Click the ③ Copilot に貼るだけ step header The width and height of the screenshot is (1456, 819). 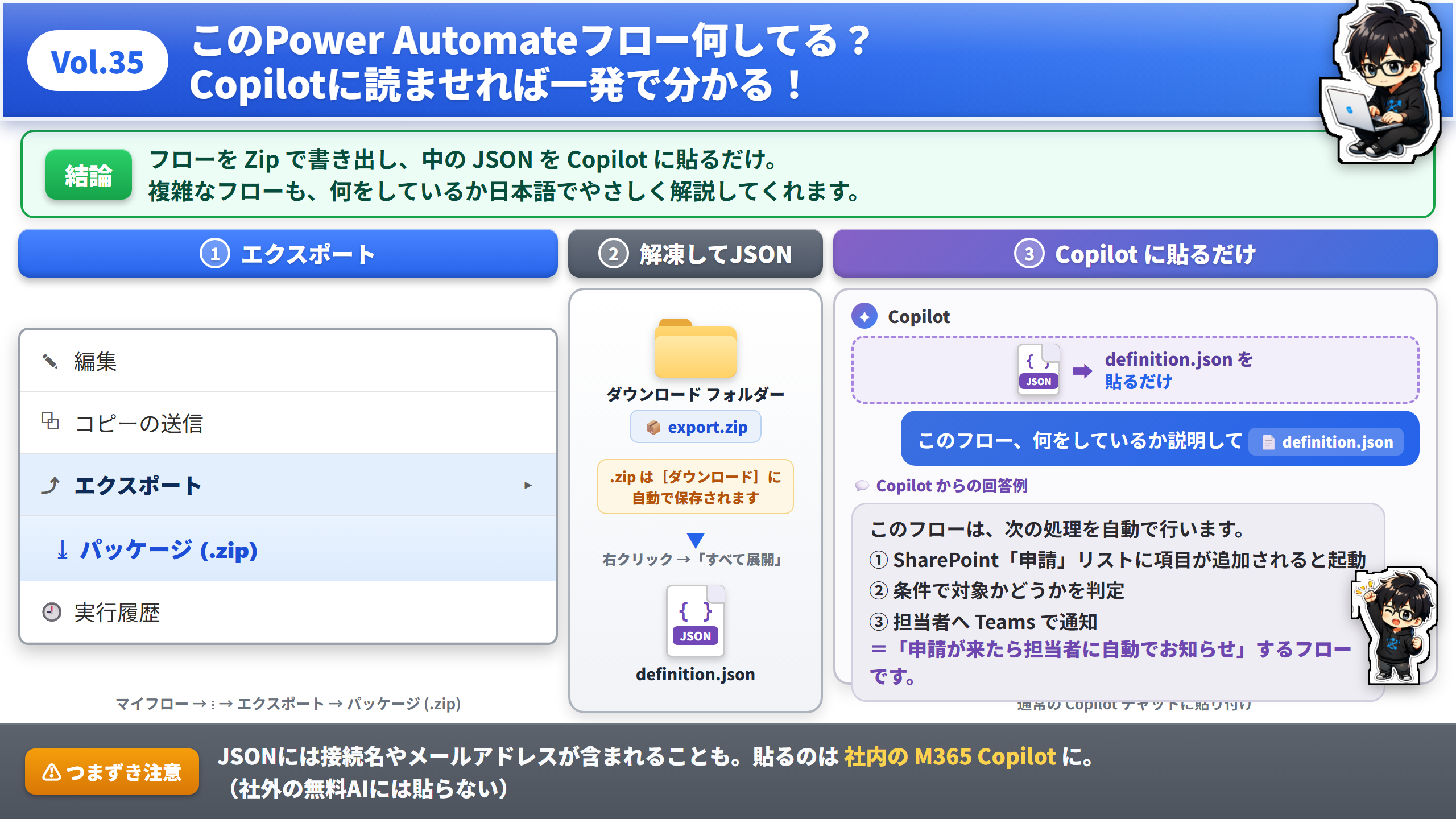coord(1135,254)
